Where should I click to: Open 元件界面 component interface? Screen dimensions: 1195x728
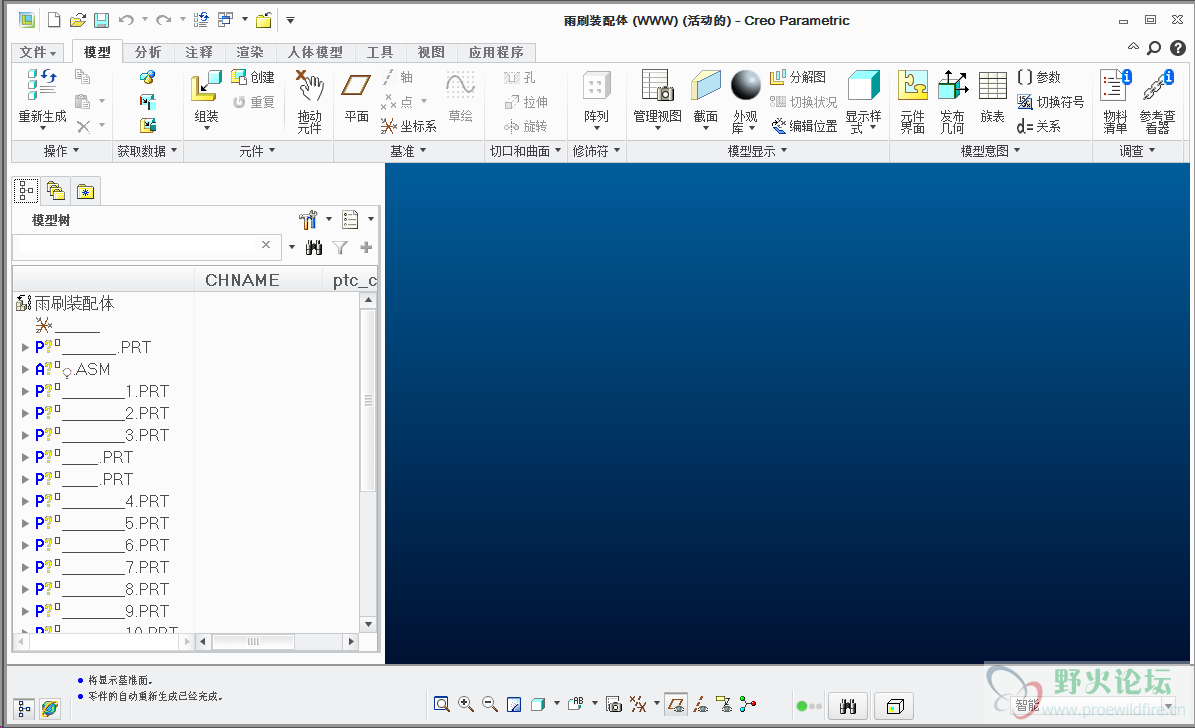point(912,101)
